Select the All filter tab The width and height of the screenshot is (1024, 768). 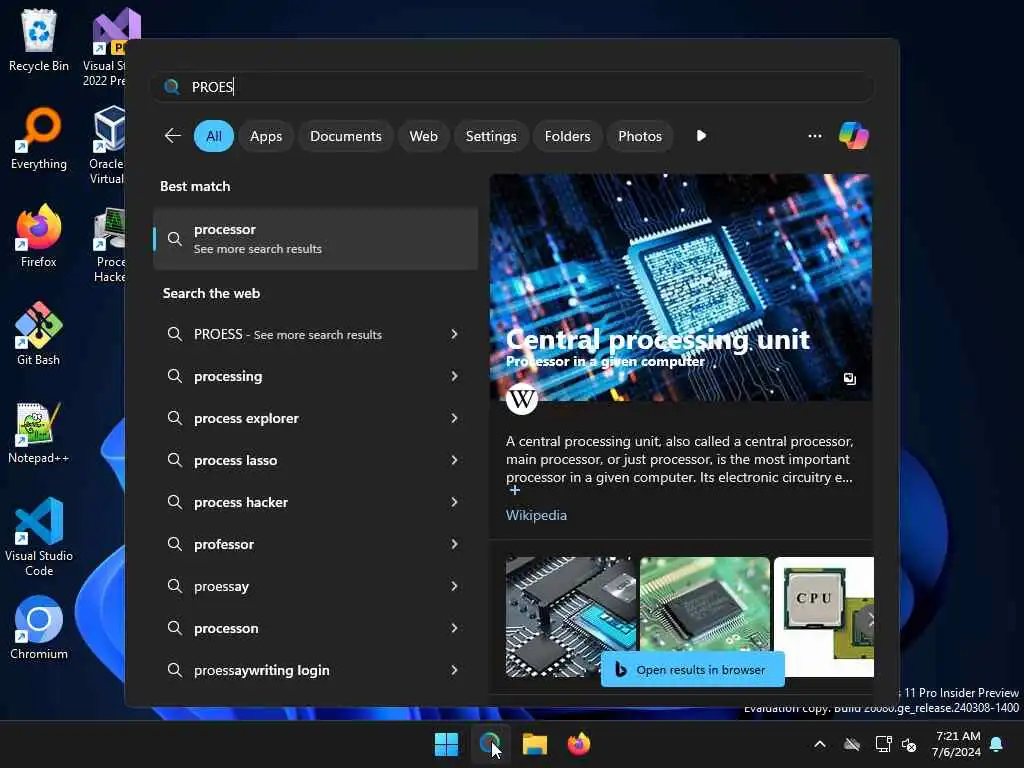pyautogui.click(x=214, y=136)
